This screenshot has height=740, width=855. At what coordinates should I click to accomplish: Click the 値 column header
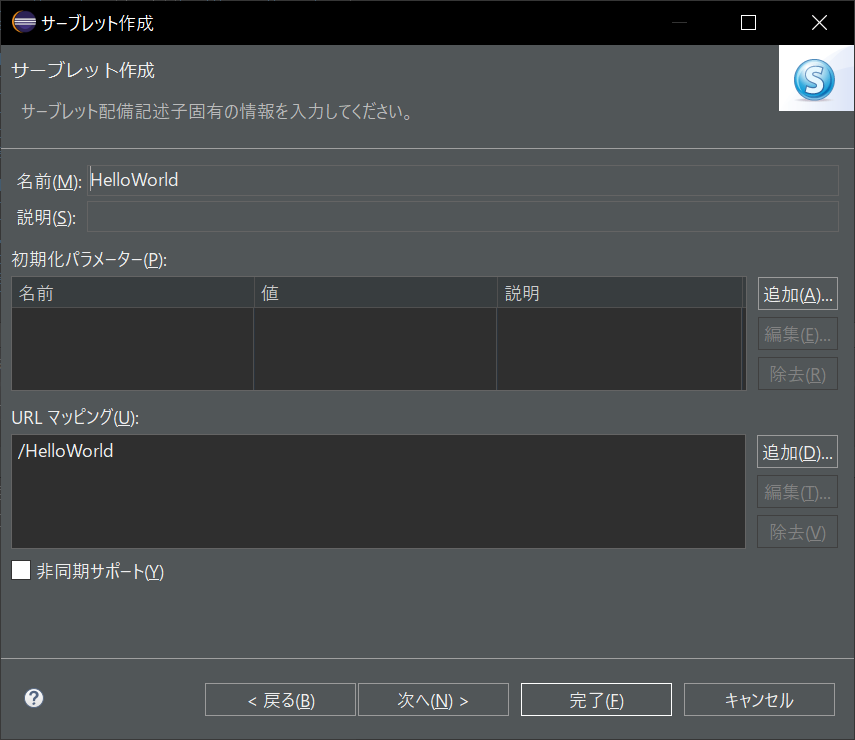375,293
